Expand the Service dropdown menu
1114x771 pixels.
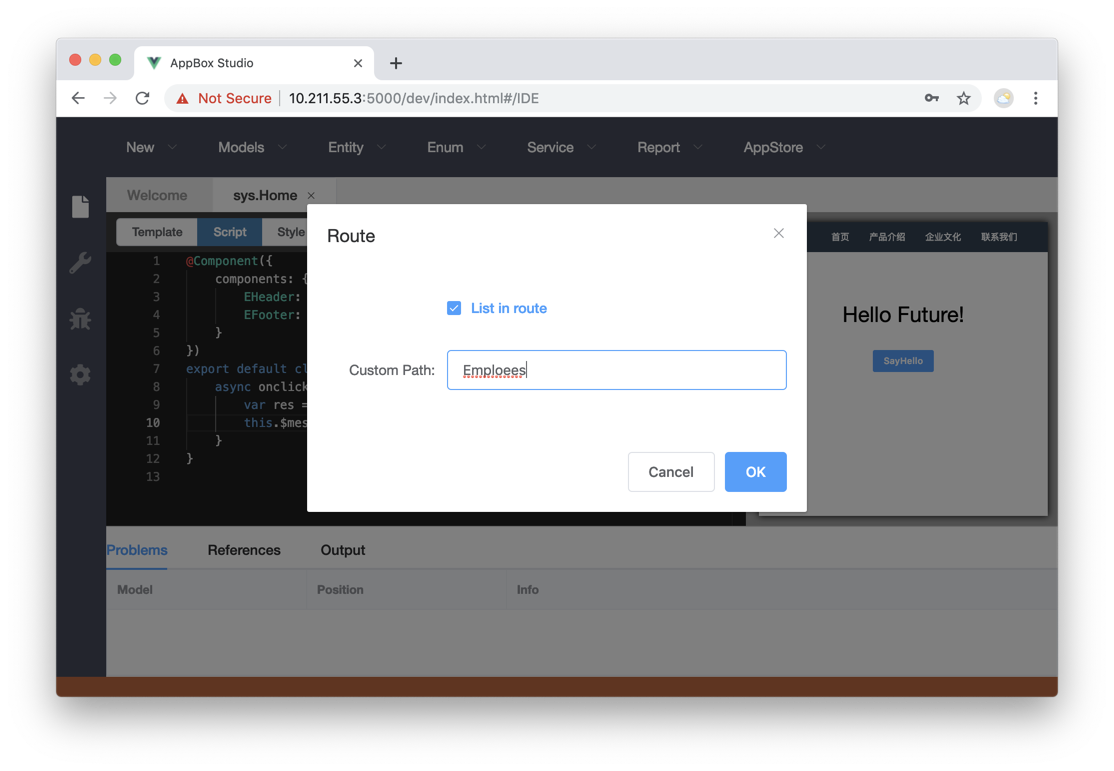pyautogui.click(x=561, y=147)
